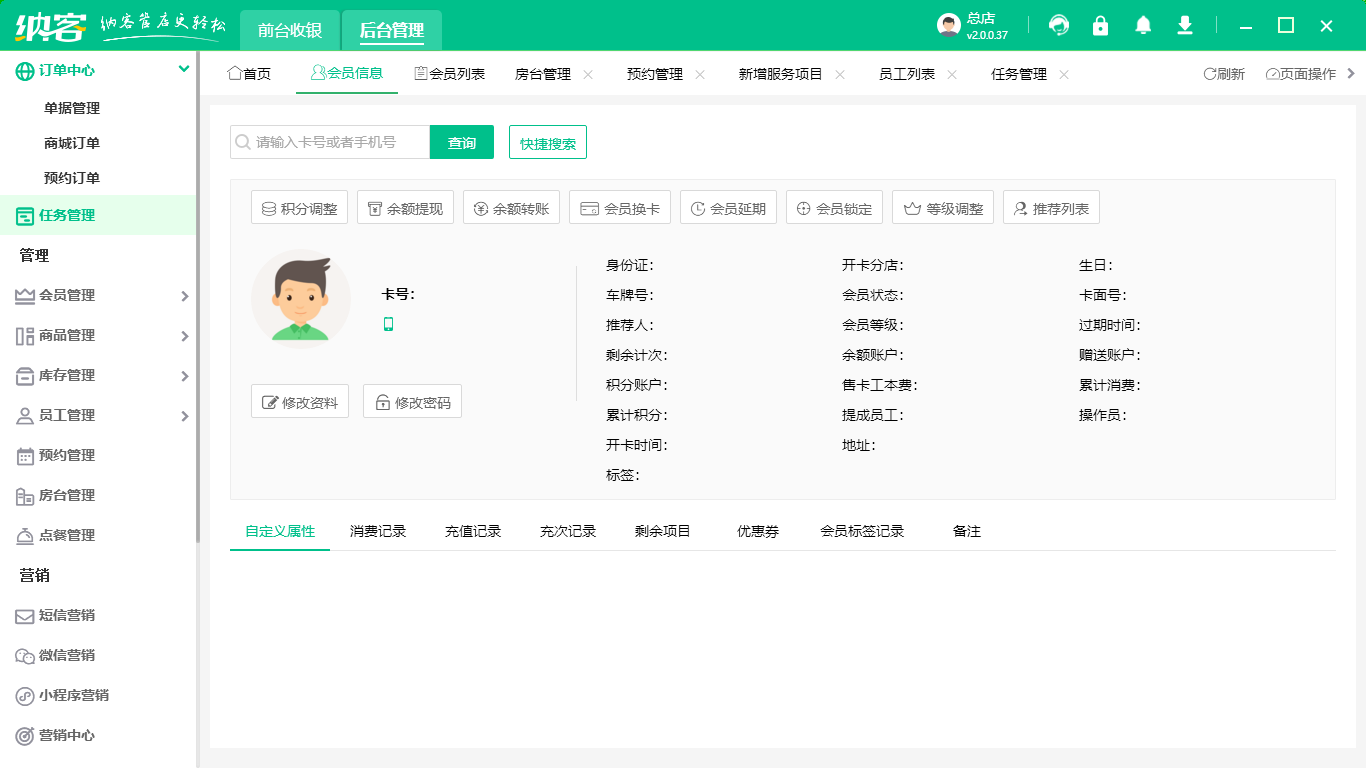Close the 房台管理 tab
1366x768 pixels.
(588, 74)
